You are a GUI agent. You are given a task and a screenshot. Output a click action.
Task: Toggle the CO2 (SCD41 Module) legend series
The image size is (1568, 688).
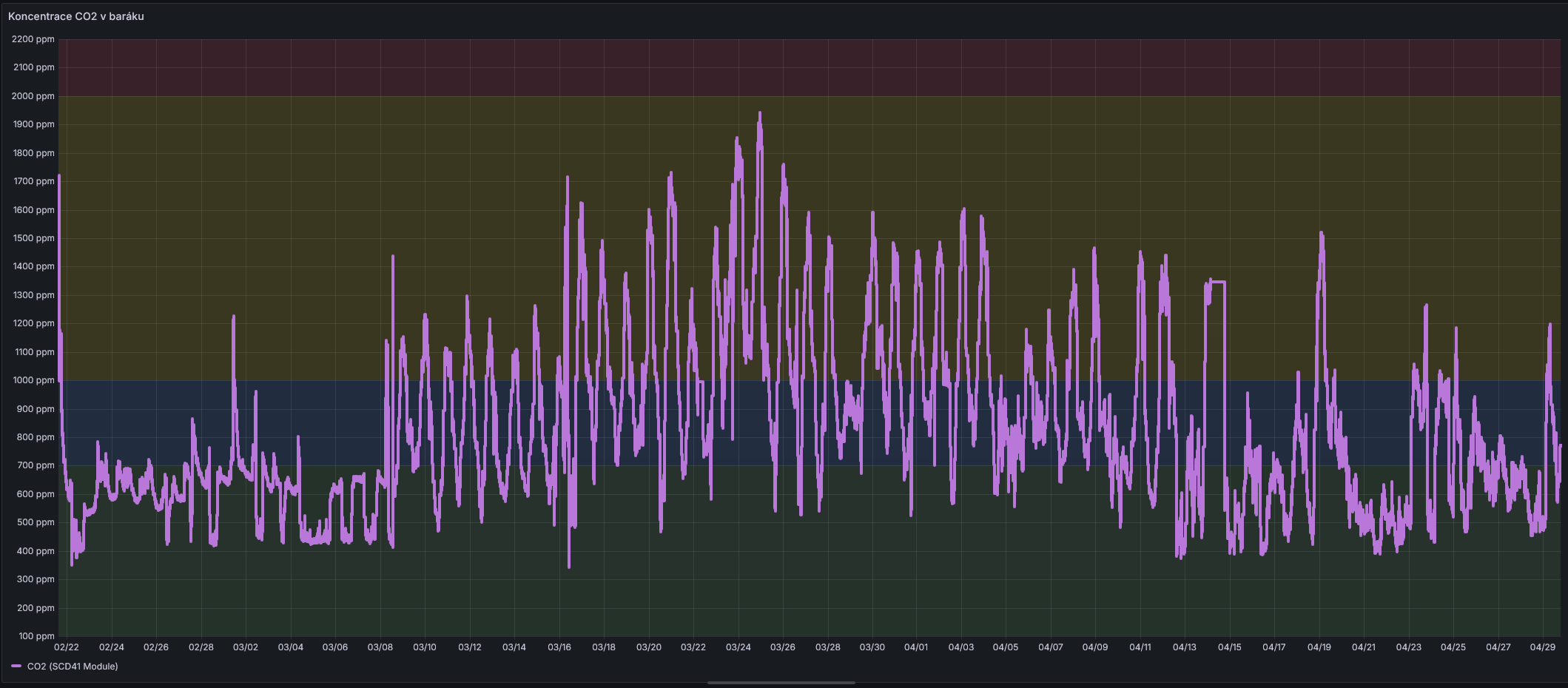[x=73, y=667]
